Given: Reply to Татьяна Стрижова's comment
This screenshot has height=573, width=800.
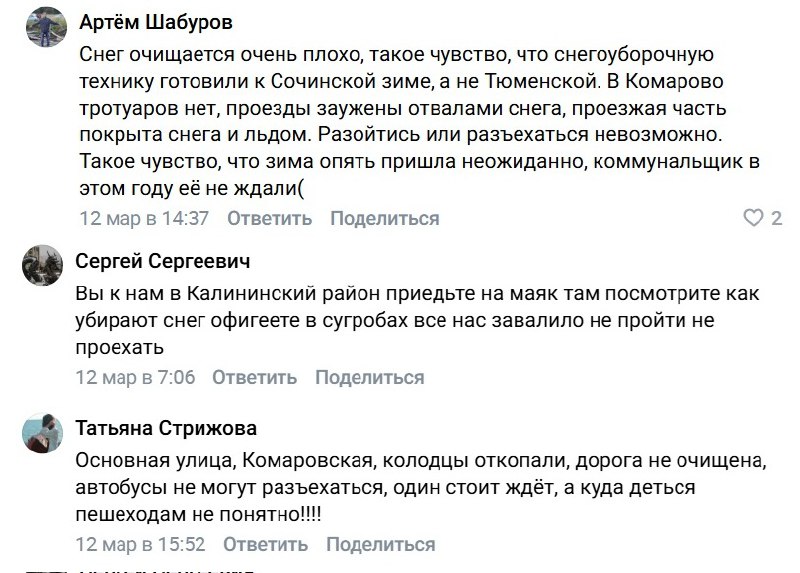Looking at the screenshot, I should click(x=265, y=544).
